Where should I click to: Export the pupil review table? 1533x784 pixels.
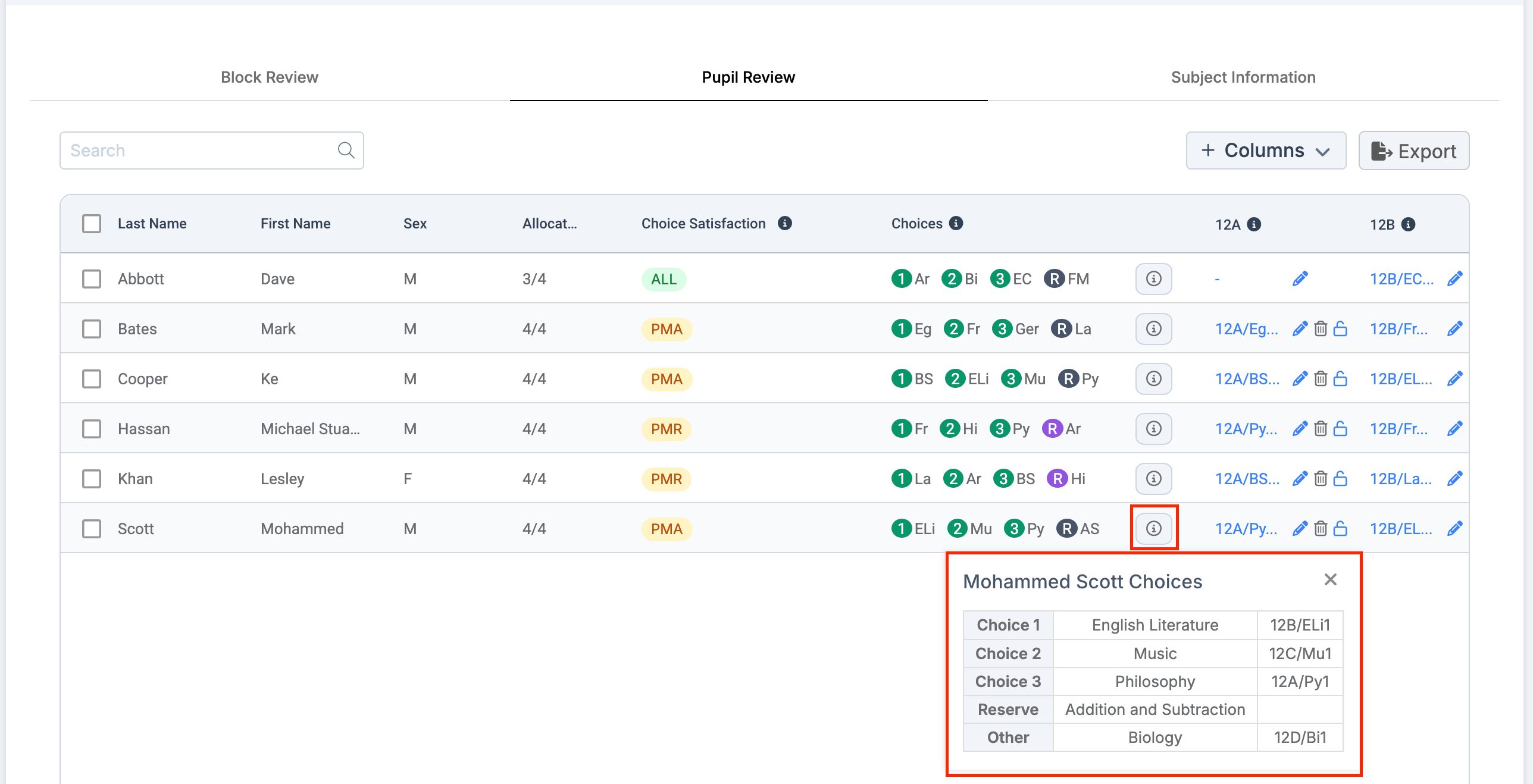click(1413, 150)
